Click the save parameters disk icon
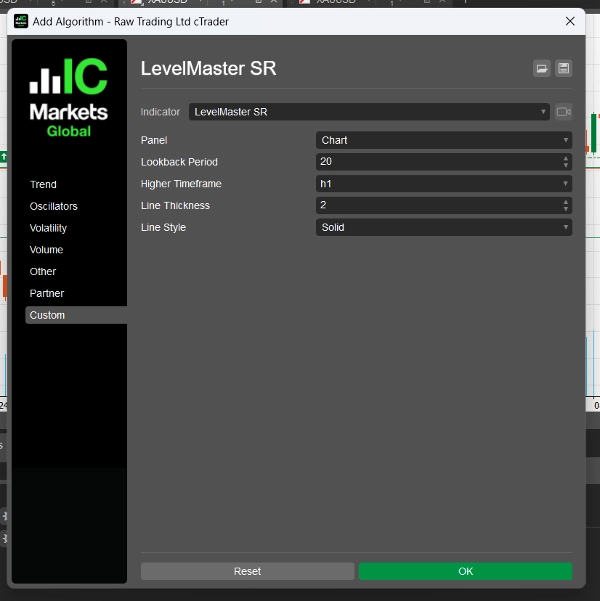 click(564, 69)
